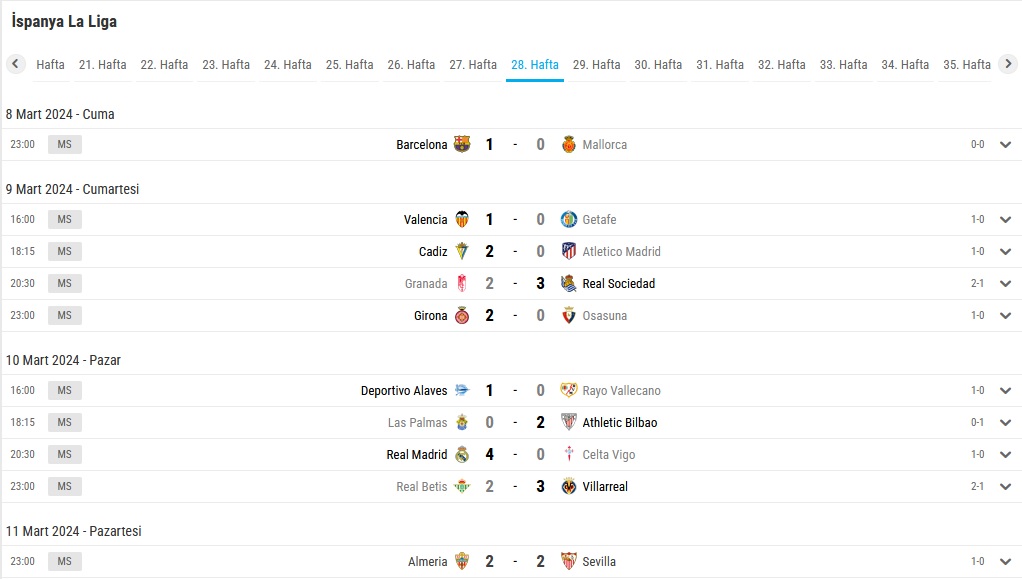This screenshot has width=1022, height=579.
Task: Select the 27. Hafta tab
Action: click(473, 65)
